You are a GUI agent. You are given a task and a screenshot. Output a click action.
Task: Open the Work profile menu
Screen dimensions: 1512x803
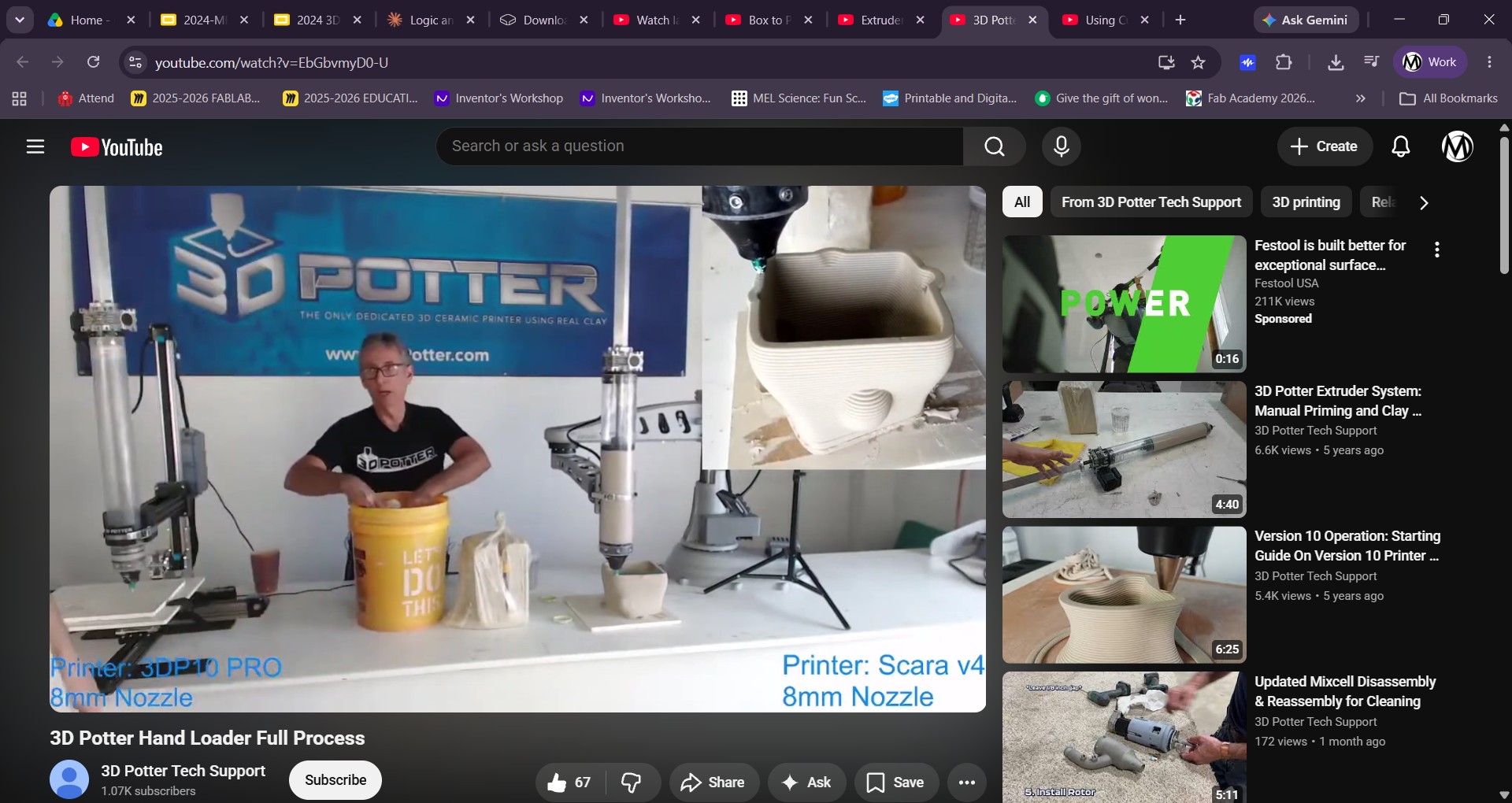pyautogui.click(x=1430, y=62)
